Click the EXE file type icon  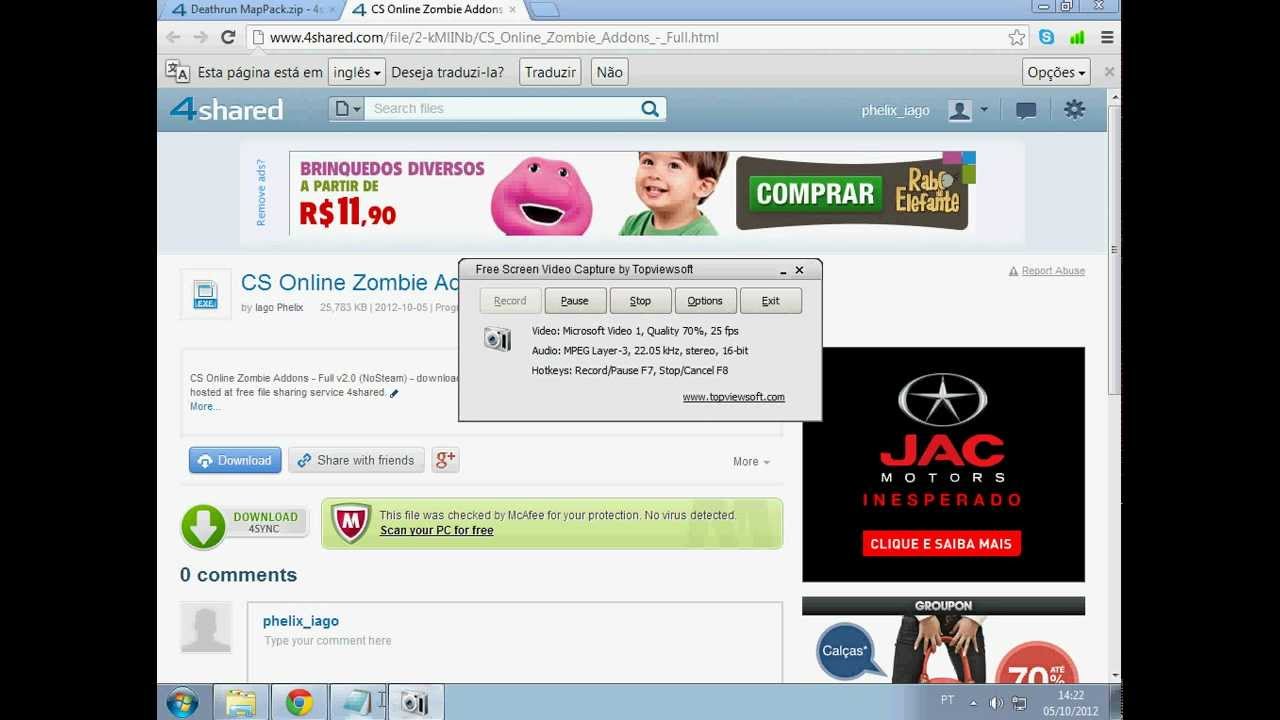click(205, 295)
